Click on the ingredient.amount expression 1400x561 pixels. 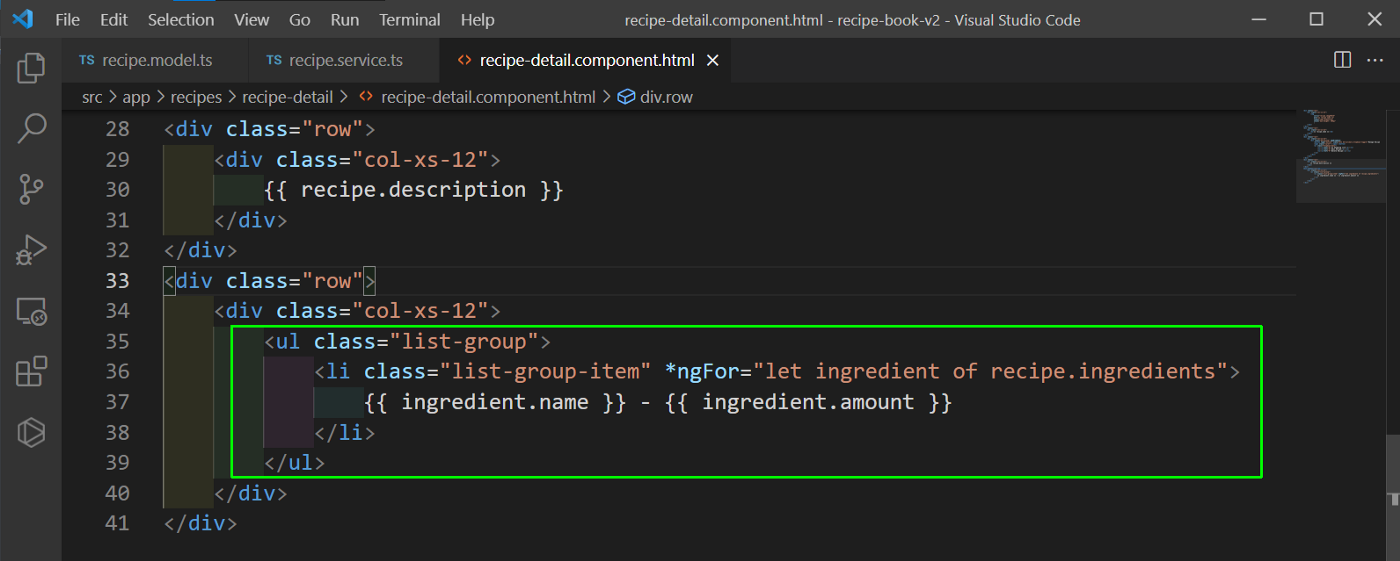coord(808,403)
